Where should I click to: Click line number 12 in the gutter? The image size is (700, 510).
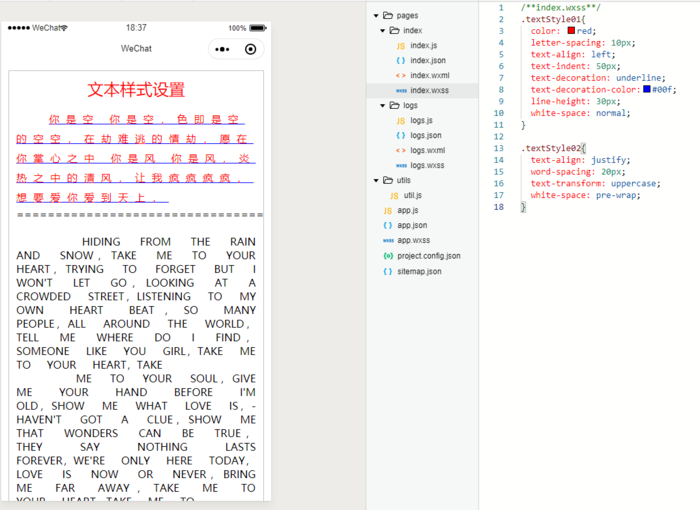[499, 137]
